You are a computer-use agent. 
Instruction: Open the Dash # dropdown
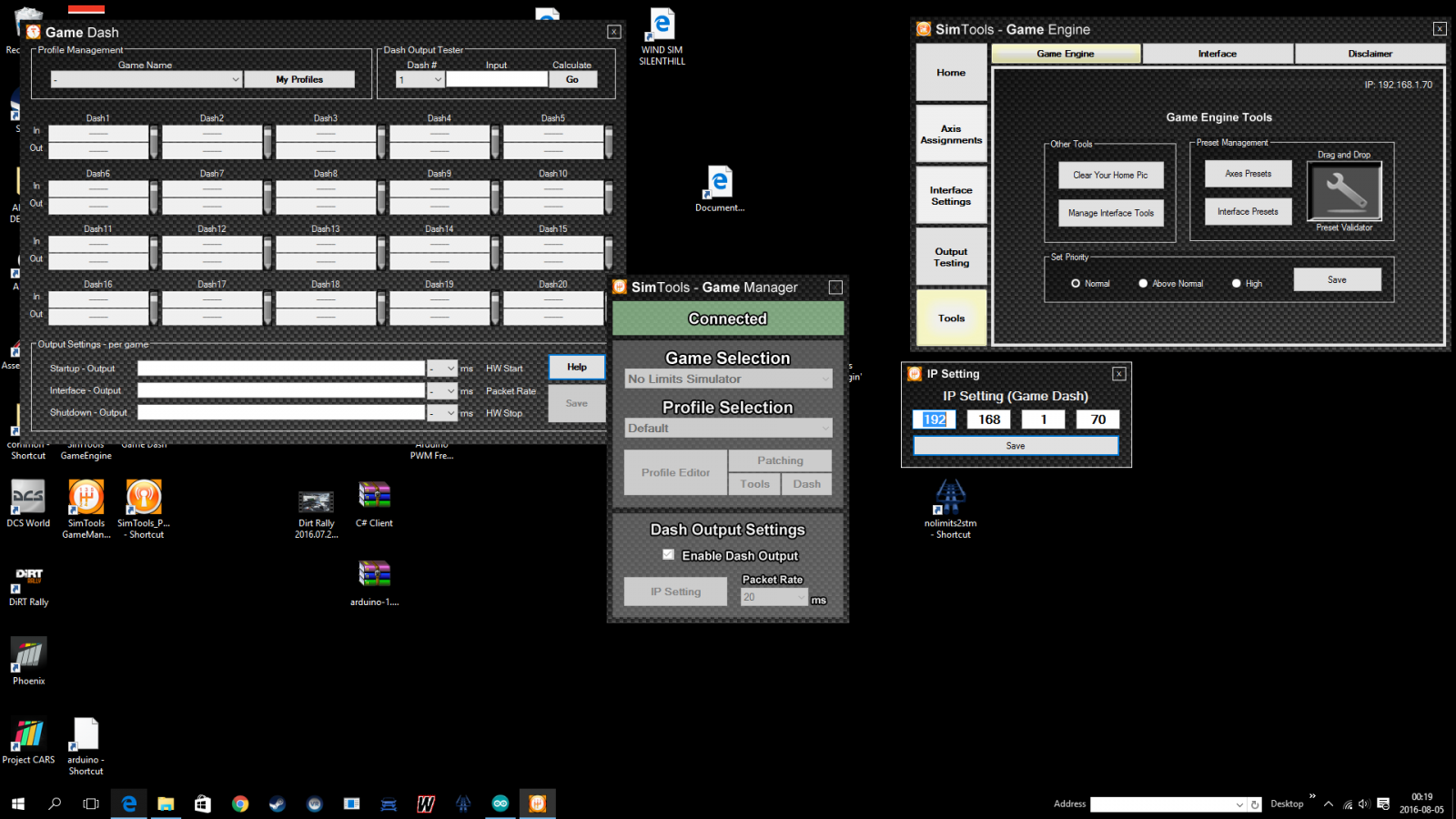[438, 79]
